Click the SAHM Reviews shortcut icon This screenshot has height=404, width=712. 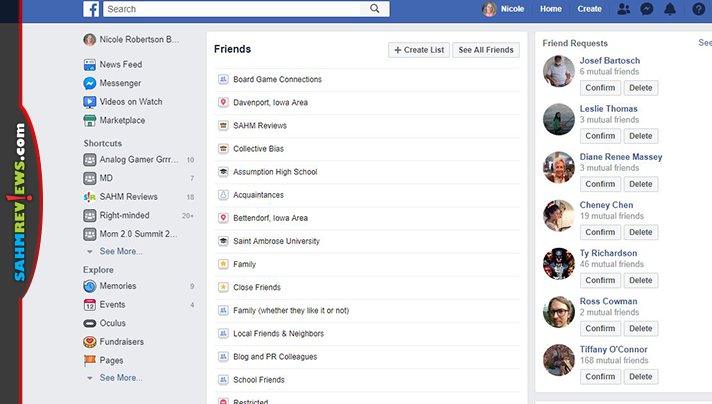(89, 197)
